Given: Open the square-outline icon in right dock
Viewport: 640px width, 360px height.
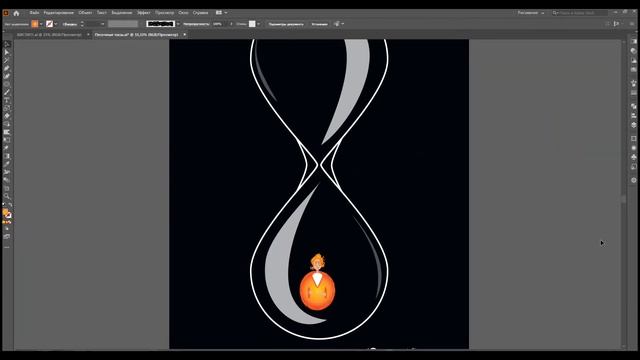Looking at the screenshot, I should click(633, 139).
